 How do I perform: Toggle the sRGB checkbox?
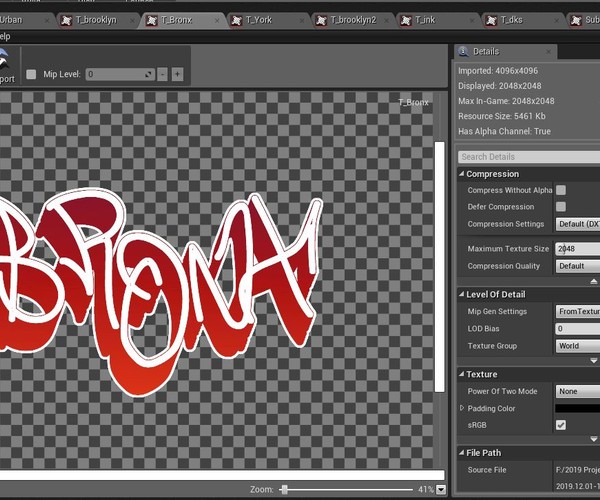[x=561, y=425]
